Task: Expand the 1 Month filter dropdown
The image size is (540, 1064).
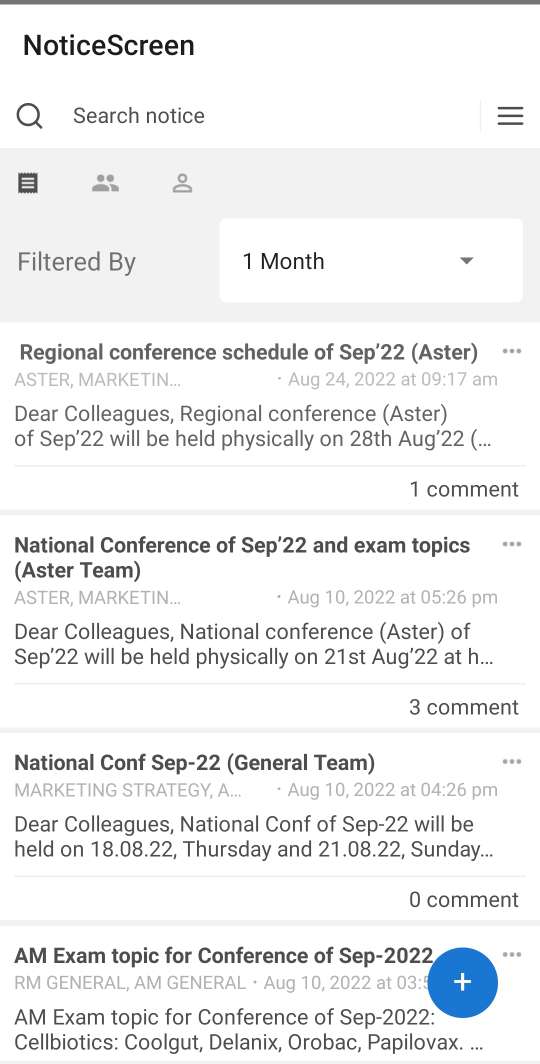Action: point(371,261)
